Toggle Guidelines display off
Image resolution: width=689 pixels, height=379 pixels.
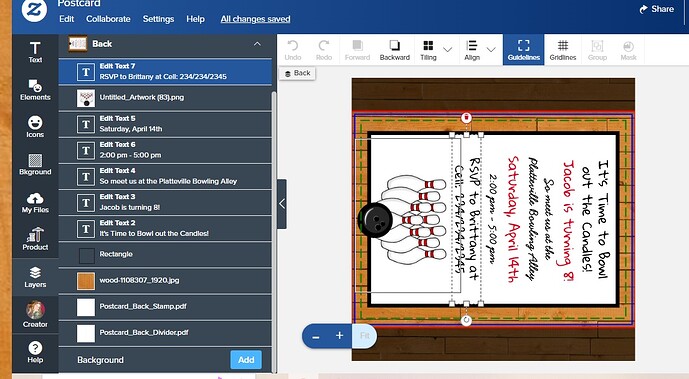[523, 50]
